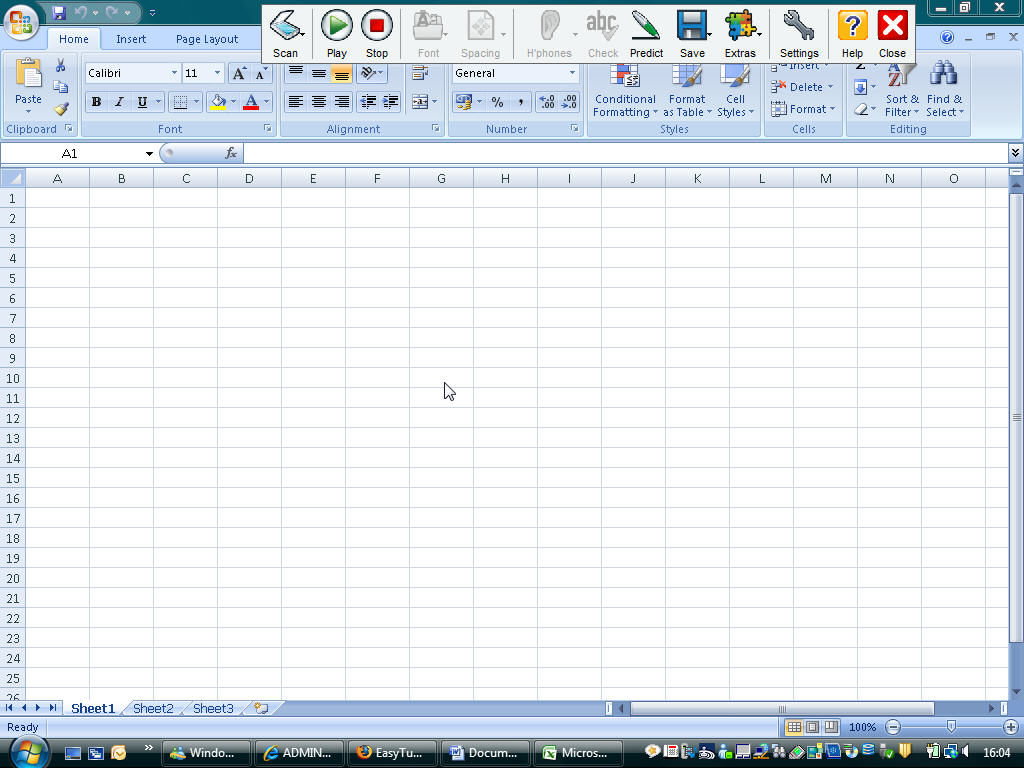Toggle Bold formatting

96,102
